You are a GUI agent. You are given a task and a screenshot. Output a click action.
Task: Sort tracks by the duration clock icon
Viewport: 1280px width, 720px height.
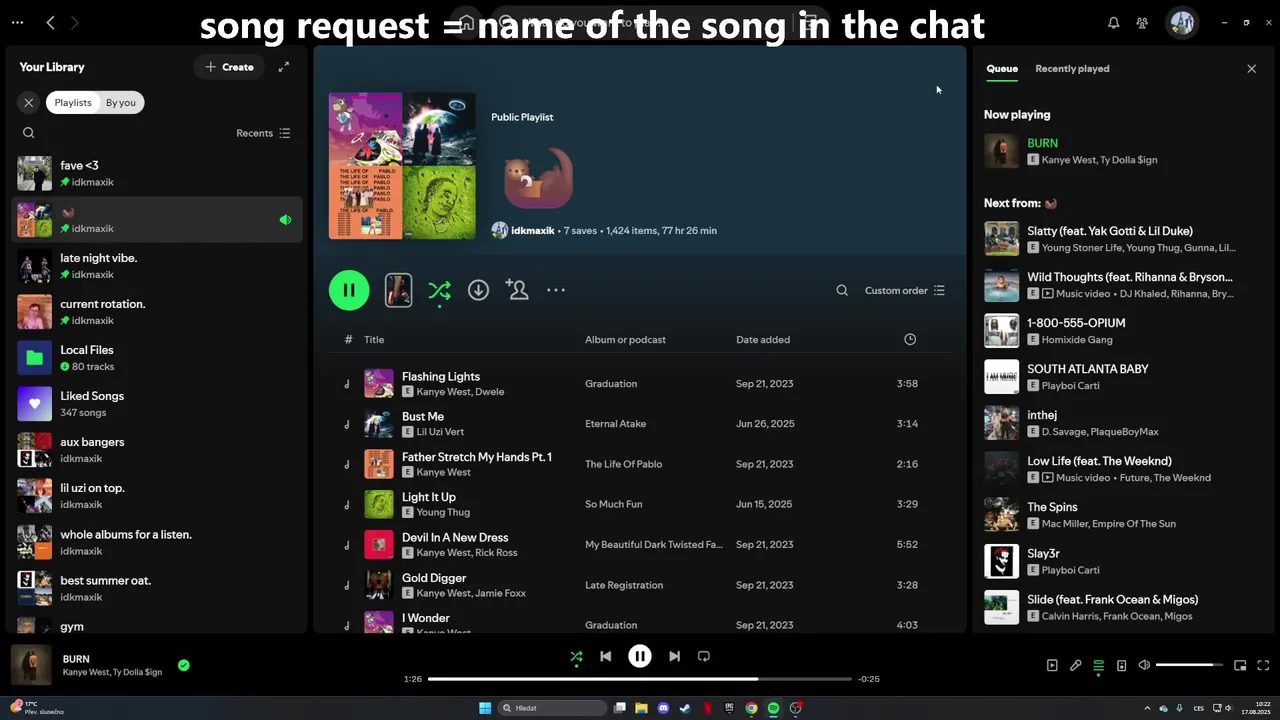pyautogui.click(x=910, y=339)
